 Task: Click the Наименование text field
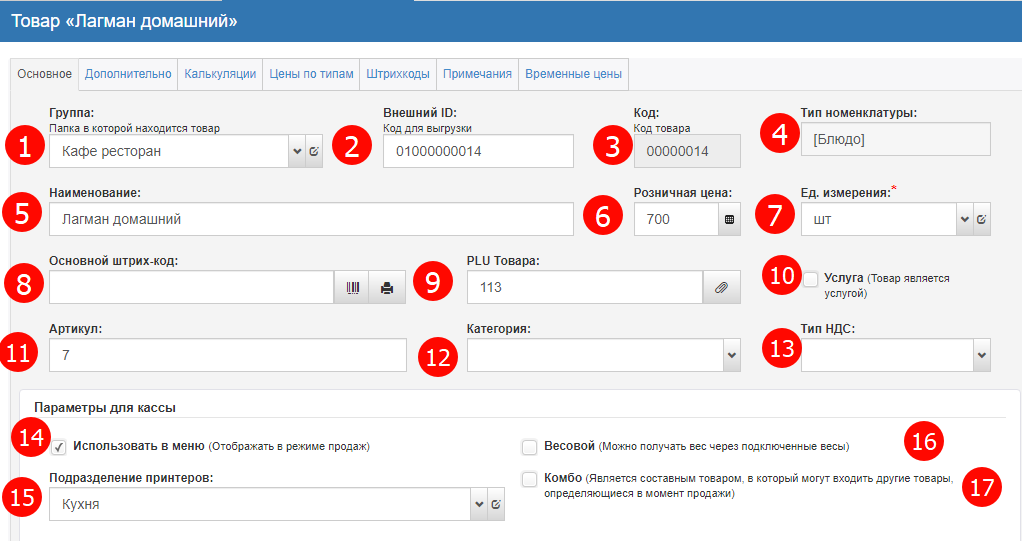pos(310,220)
